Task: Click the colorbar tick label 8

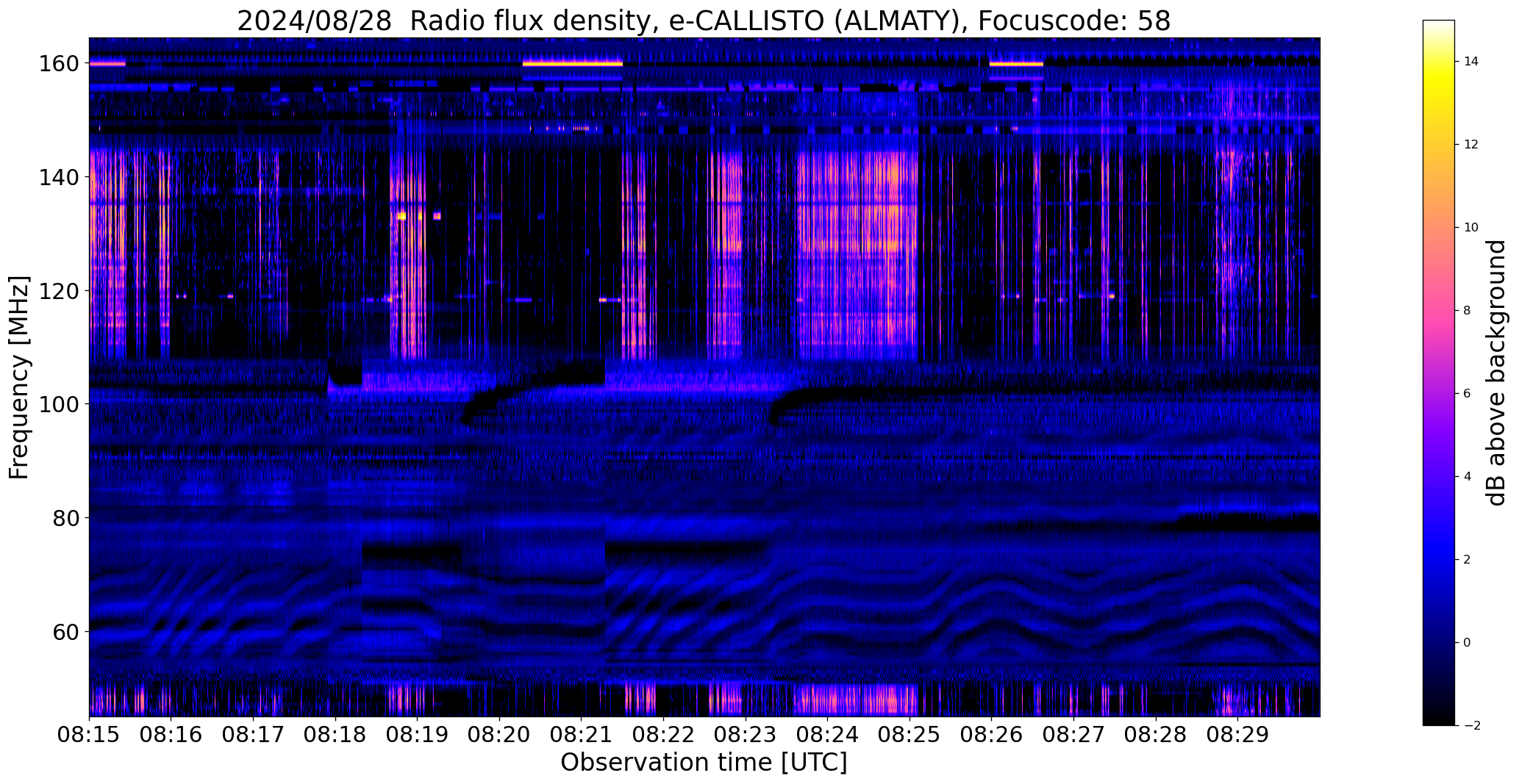Action: pos(1468,311)
